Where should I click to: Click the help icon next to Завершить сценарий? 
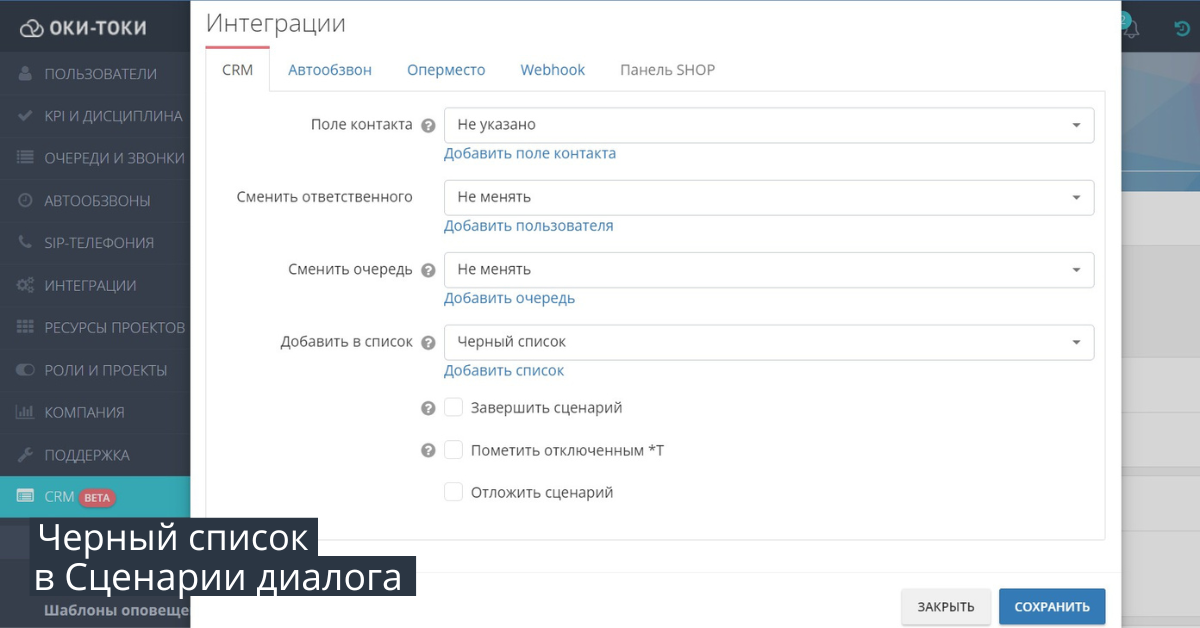[428, 408]
